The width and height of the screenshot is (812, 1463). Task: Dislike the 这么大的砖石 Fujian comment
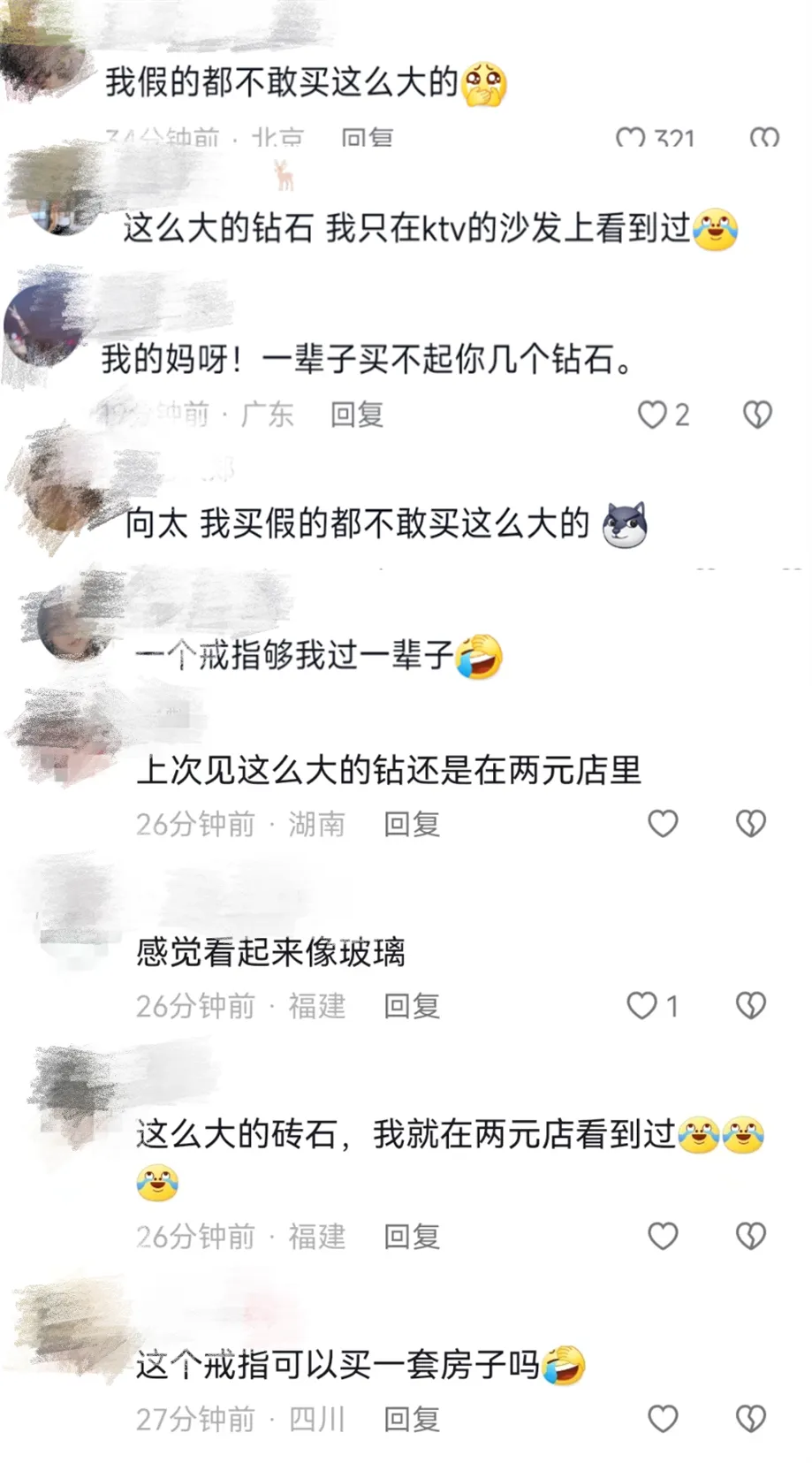(751, 1236)
